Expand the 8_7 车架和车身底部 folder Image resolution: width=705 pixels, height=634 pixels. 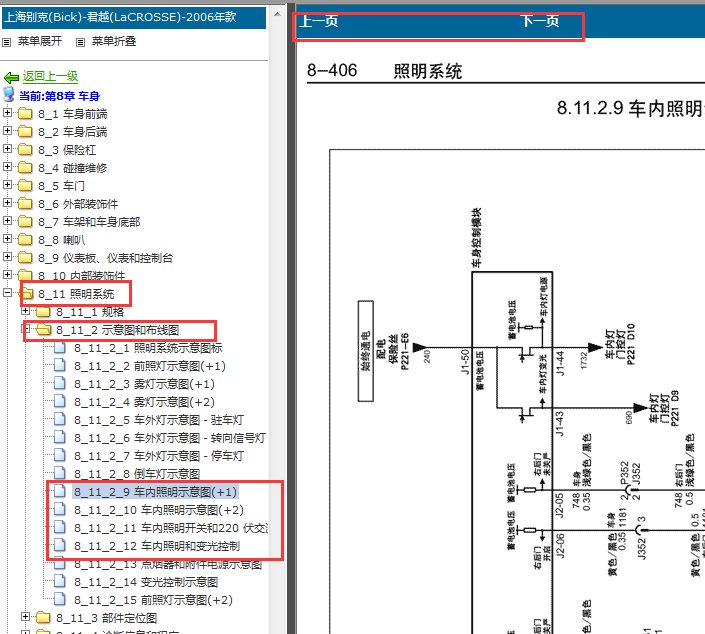click(x=7, y=220)
